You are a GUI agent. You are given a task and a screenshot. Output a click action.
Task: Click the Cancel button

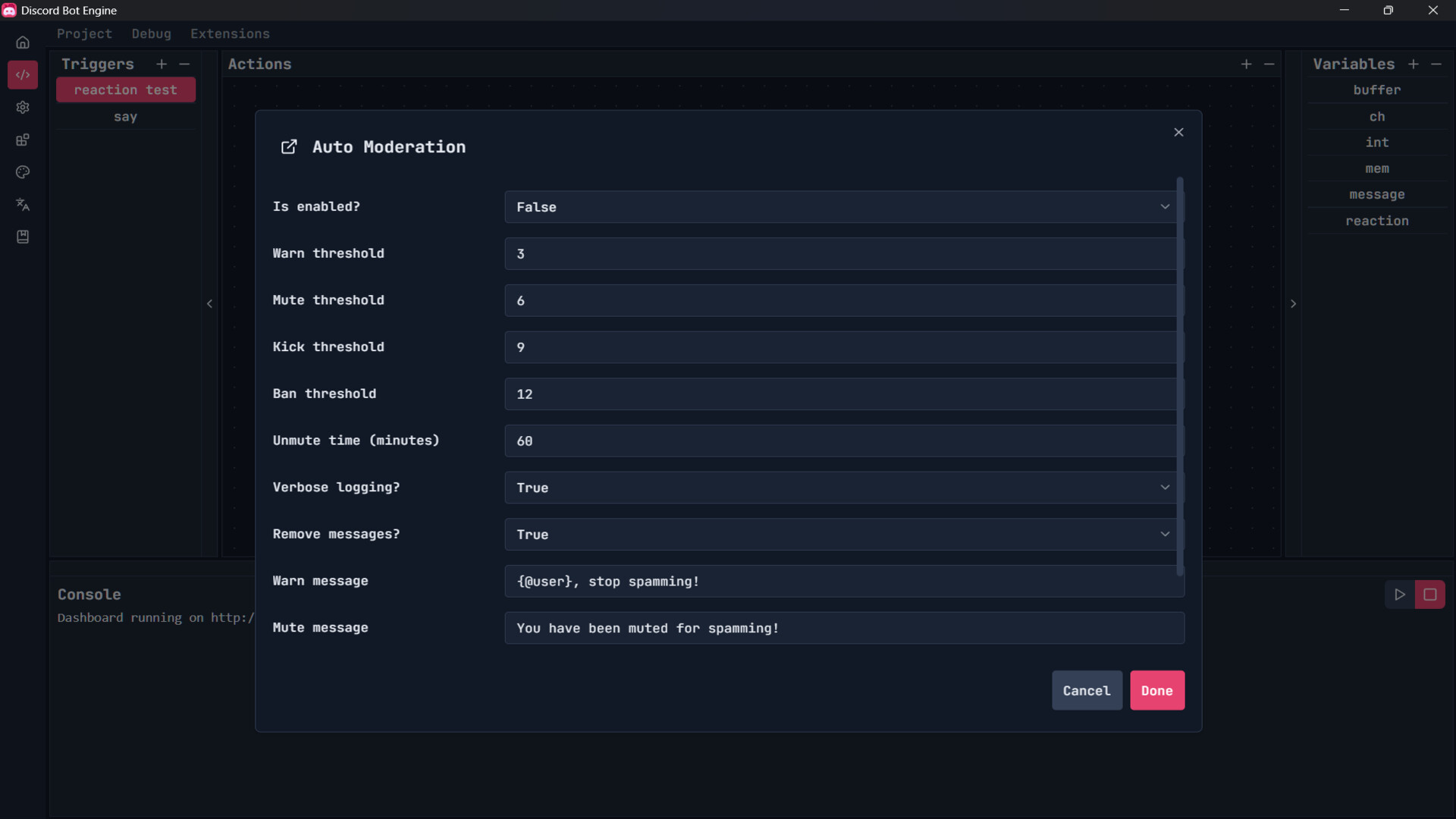pos(1087,690)
